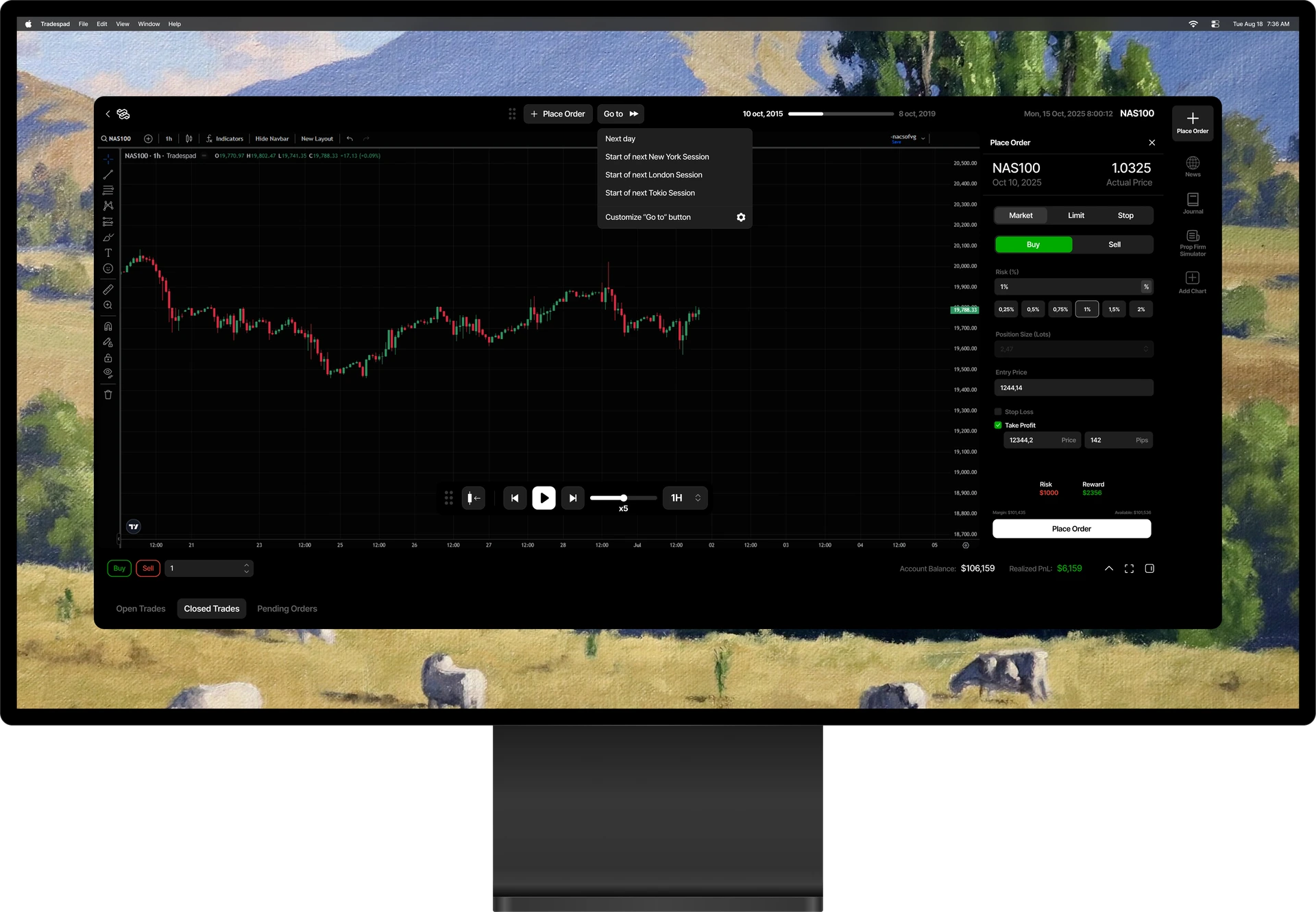The height and width of the screenshot is (912, 1316).
Task: Toggle magnet mode in the drawing toolbar
Action: 108,326
